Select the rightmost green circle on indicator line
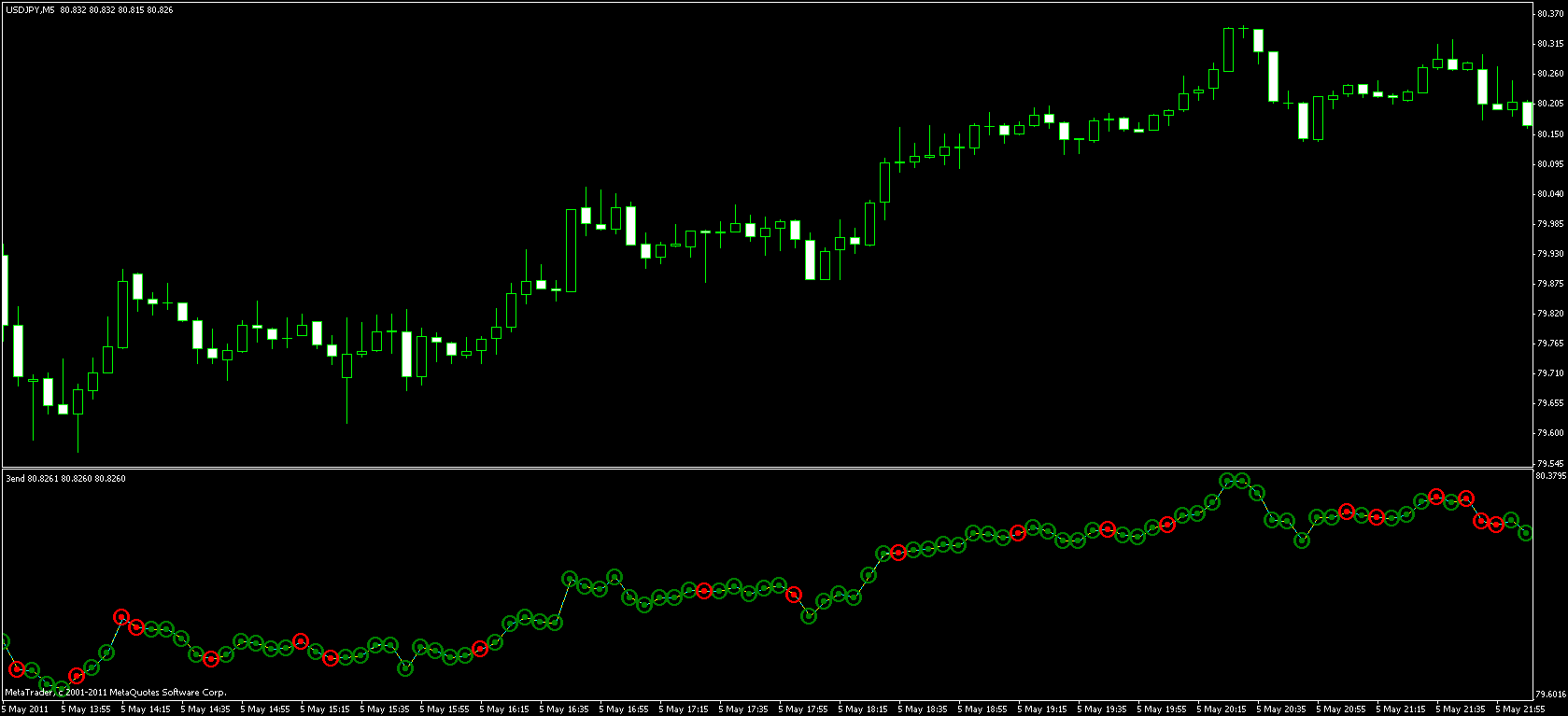Viewport: 1568px width, 716px height. point(1526,533)
